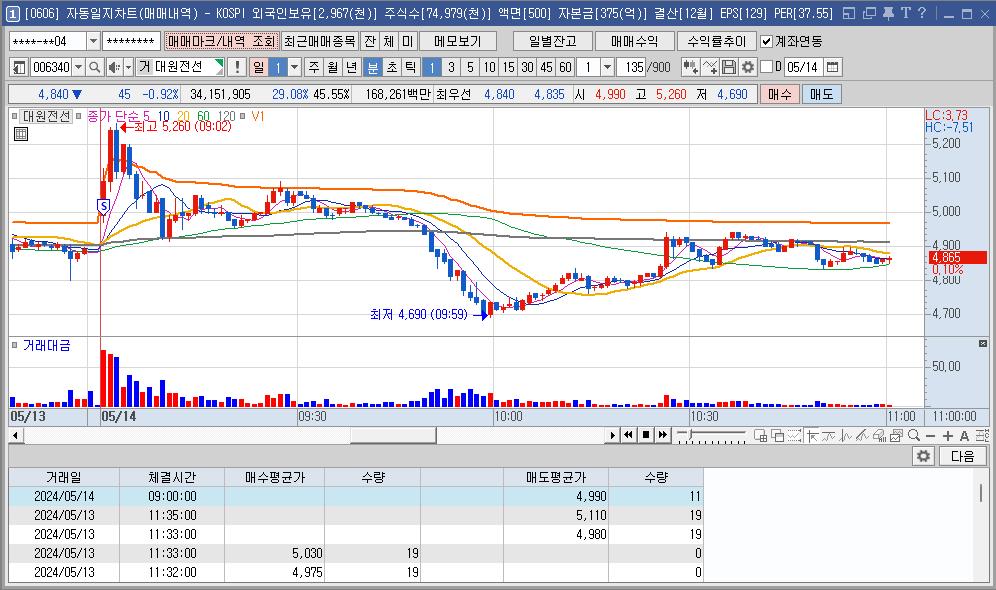The image size is (996, 590).
Task: Click the red 매수 buy button
Action: (779, 94)
